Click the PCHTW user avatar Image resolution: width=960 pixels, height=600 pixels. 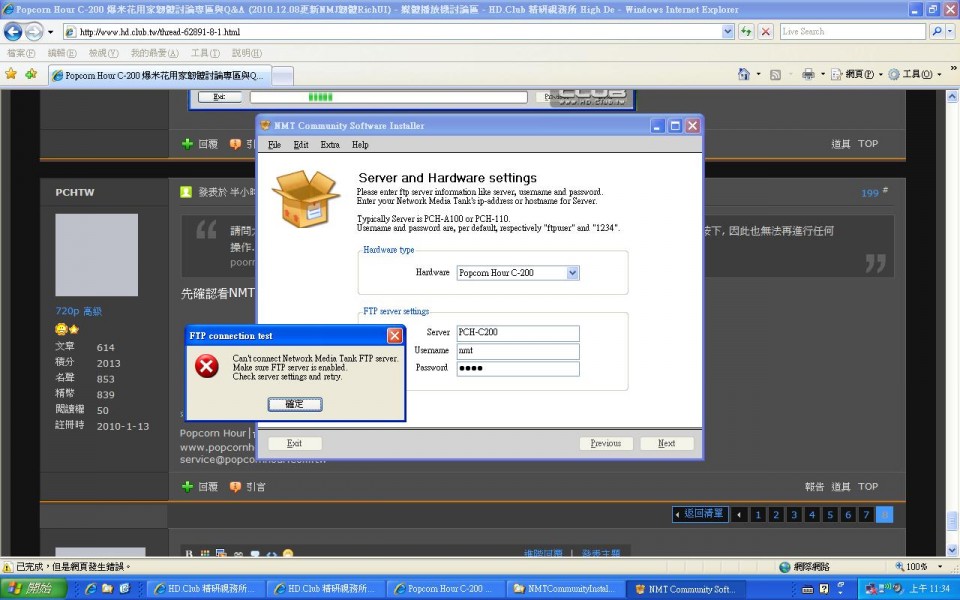coord(97,255)
